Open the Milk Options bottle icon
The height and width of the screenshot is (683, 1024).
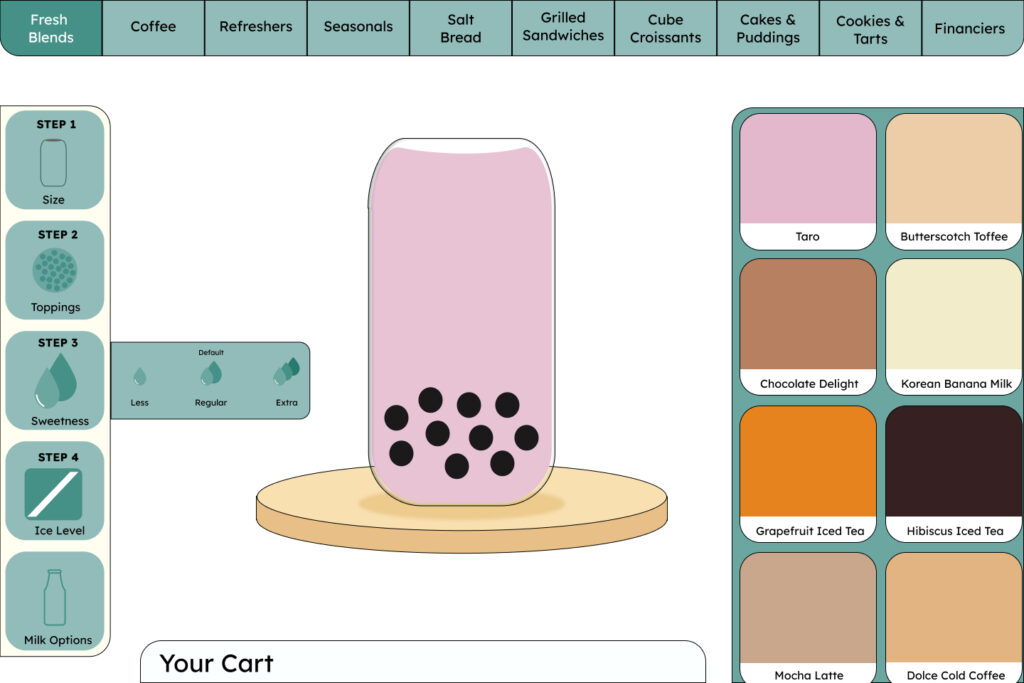pyautogui.click(x=55, y=600)
